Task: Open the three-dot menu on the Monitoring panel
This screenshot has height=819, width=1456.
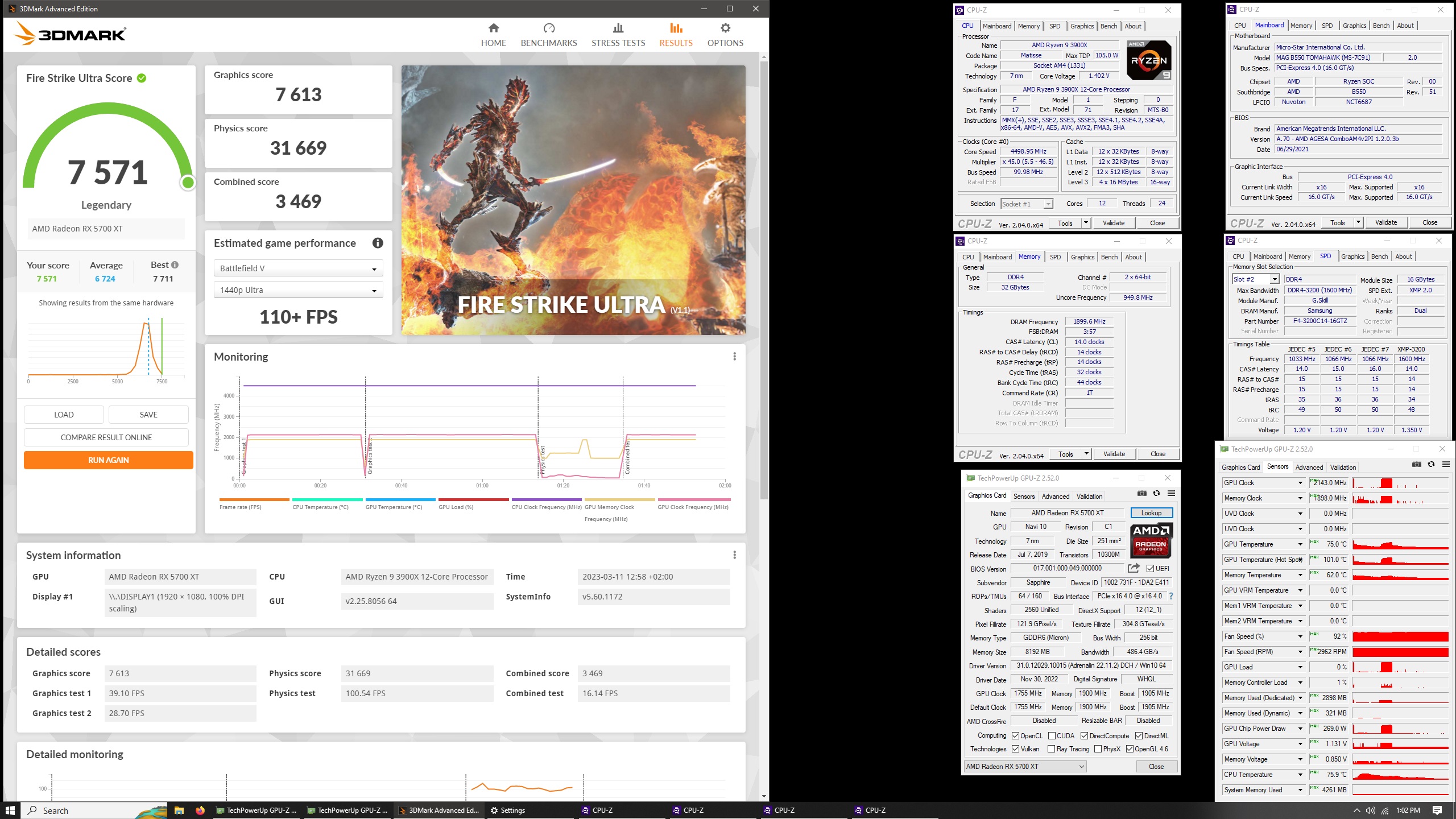Action: (734, 356)
